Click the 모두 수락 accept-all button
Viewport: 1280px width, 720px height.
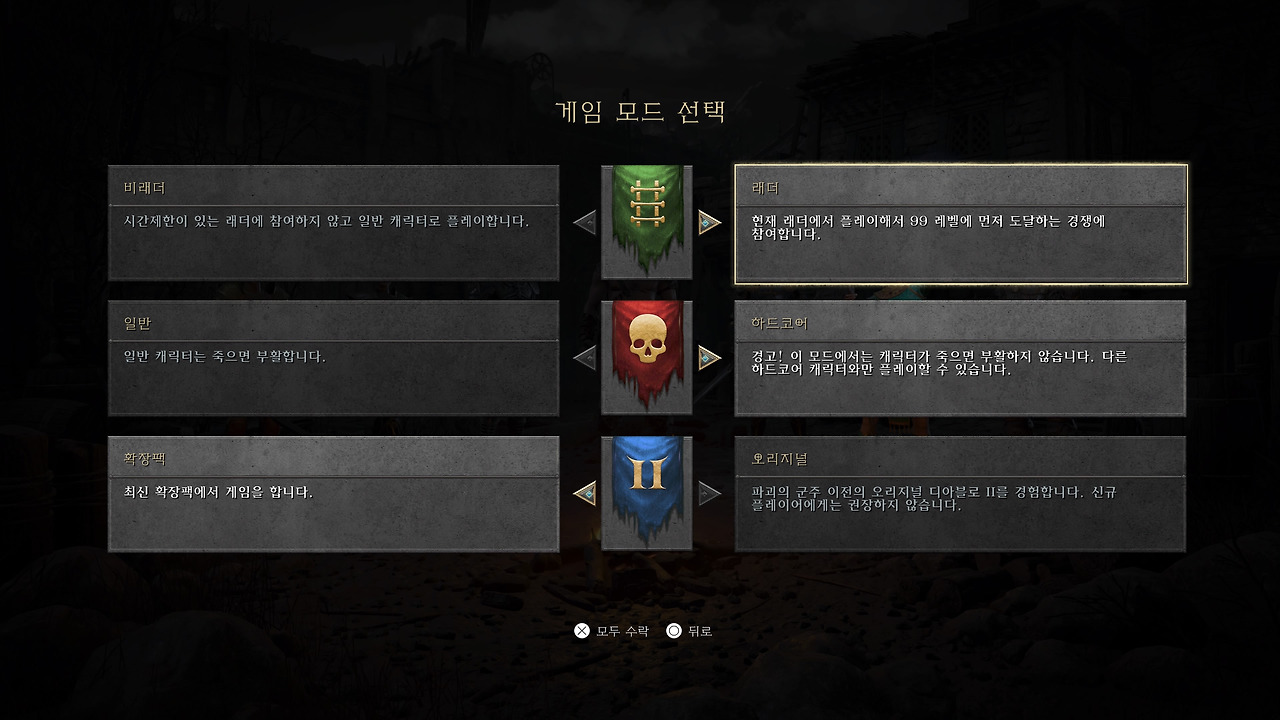tap(611, 631)
